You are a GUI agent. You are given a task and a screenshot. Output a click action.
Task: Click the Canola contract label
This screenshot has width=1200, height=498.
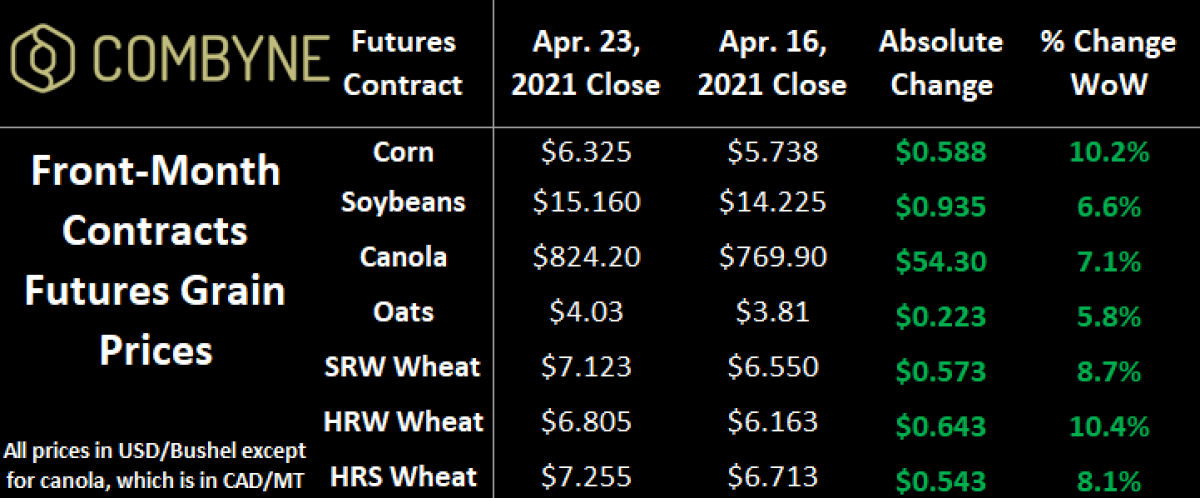pos(405,257)
